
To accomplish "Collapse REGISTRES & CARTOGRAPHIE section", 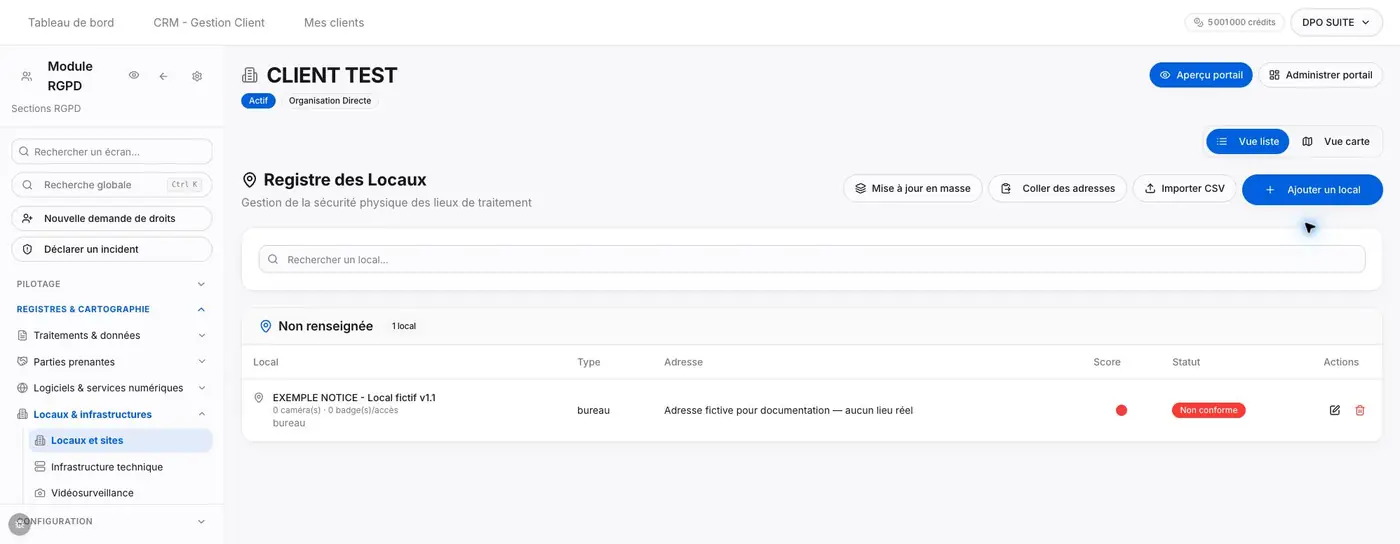I will coord(112,310).
